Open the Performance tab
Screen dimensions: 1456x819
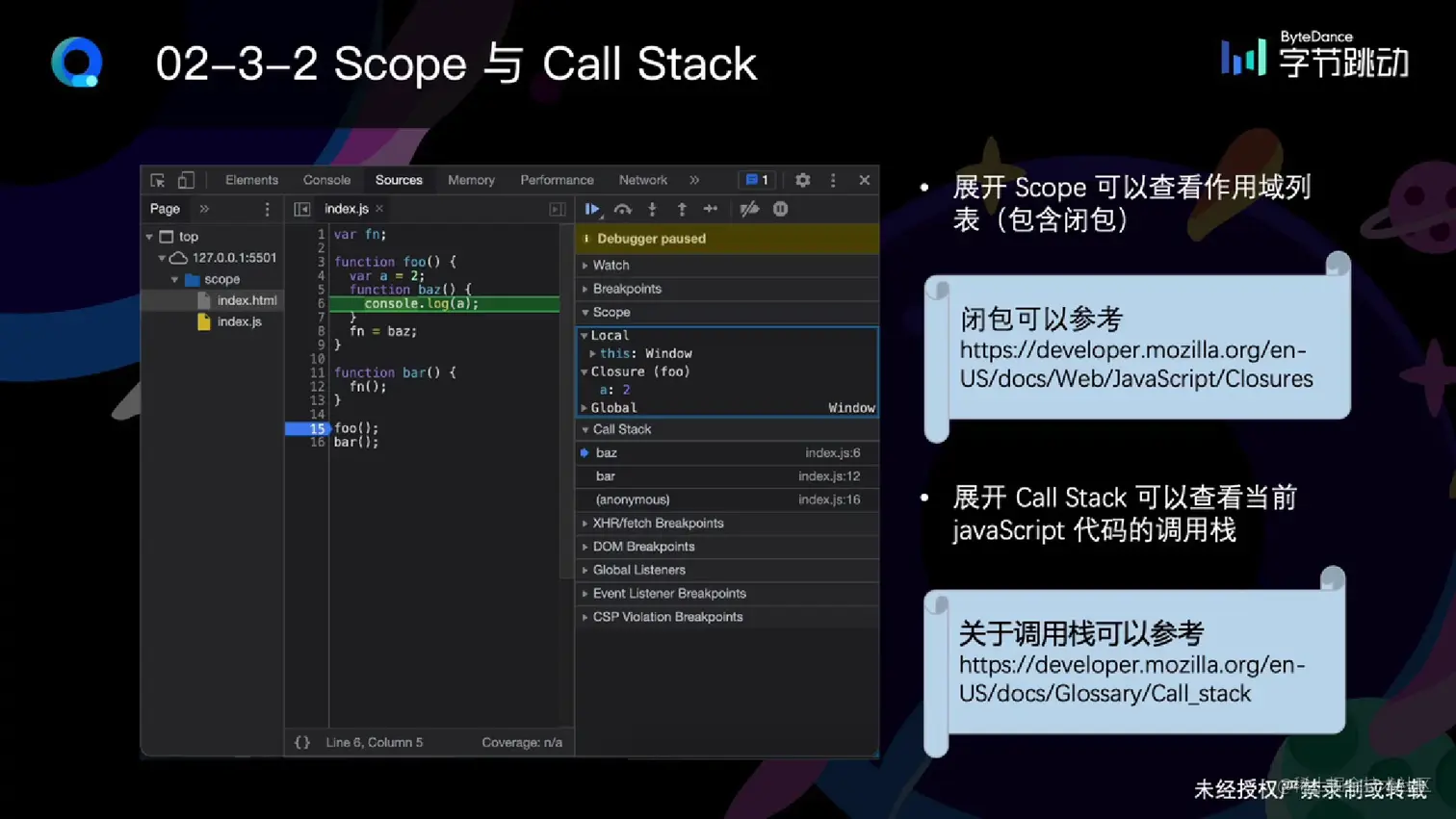click(x=557, y=180)
